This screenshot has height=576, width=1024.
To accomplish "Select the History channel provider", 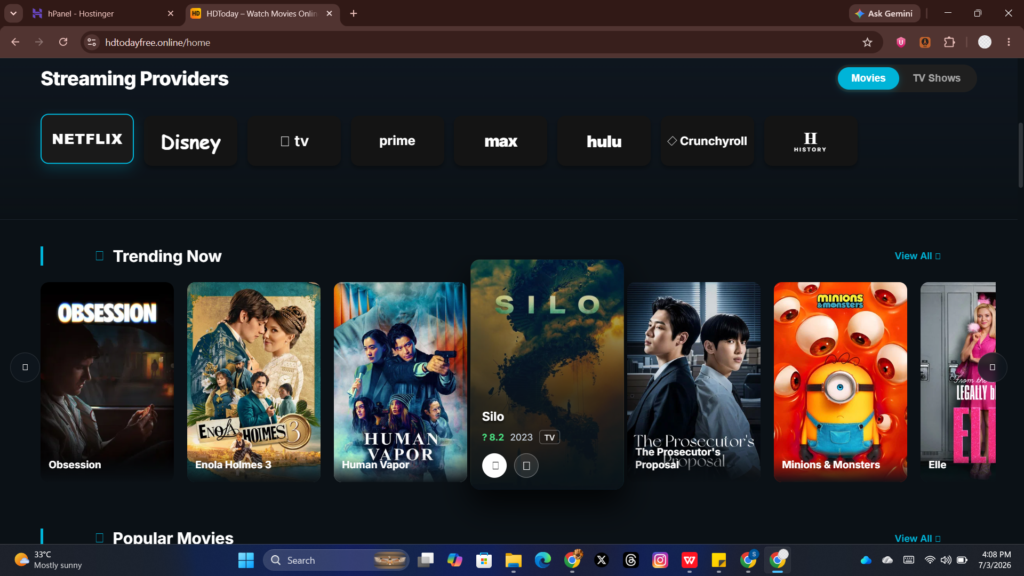I will tap(810, 141).
